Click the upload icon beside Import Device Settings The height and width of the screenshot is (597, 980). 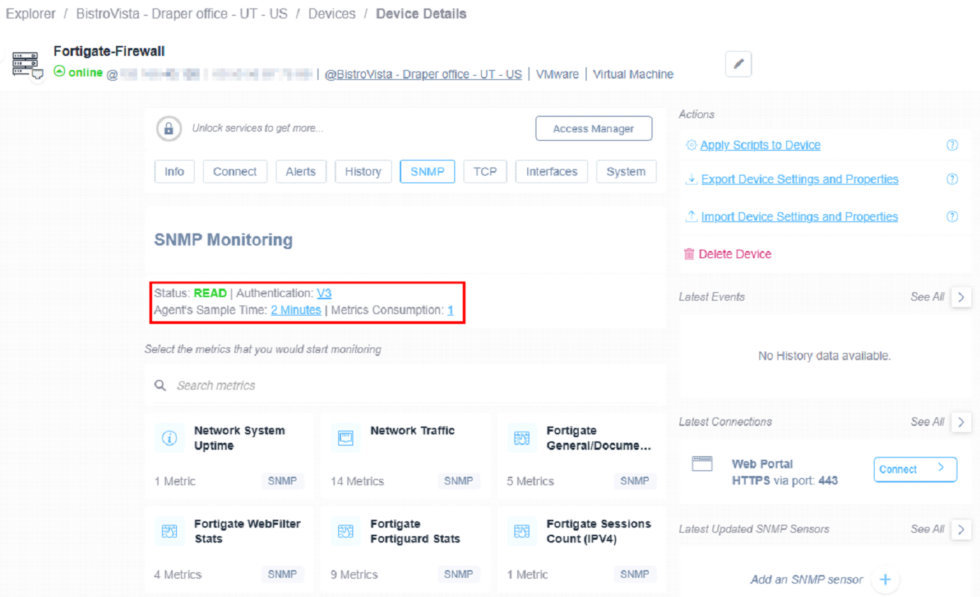pos(691,216)
